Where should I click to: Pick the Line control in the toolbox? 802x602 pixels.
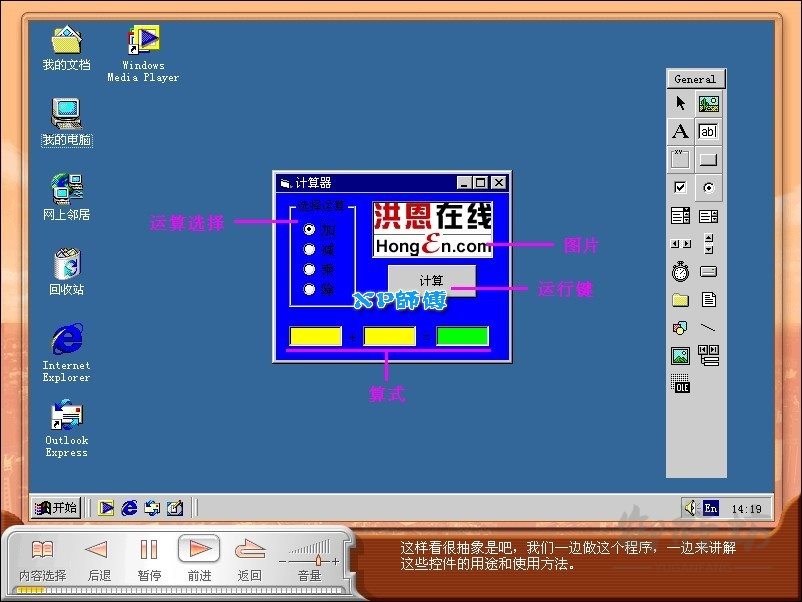(709, 328)
